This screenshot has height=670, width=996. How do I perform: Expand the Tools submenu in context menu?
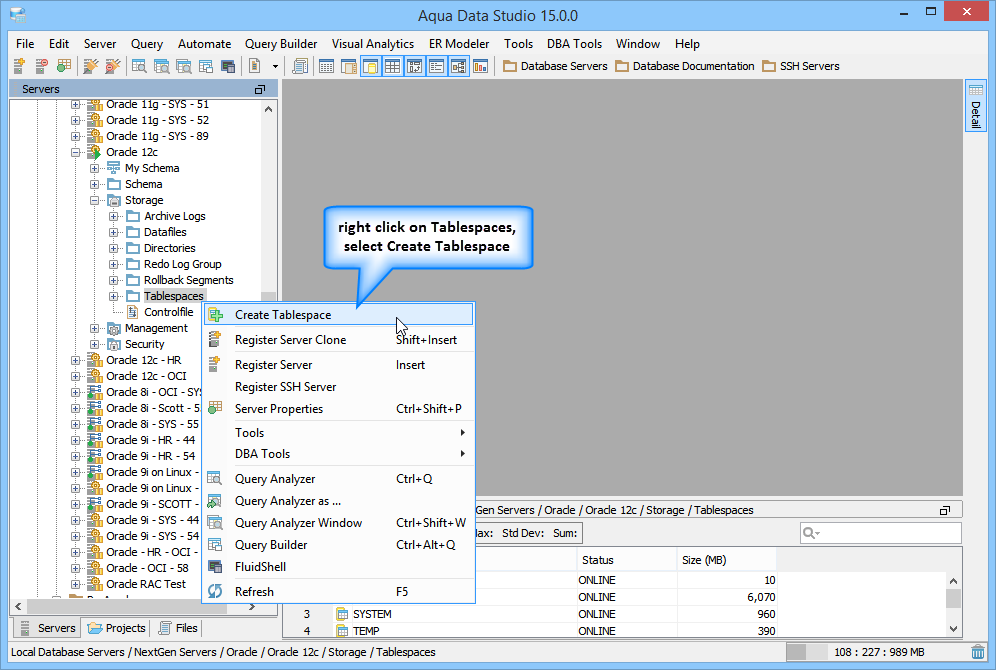339,432
